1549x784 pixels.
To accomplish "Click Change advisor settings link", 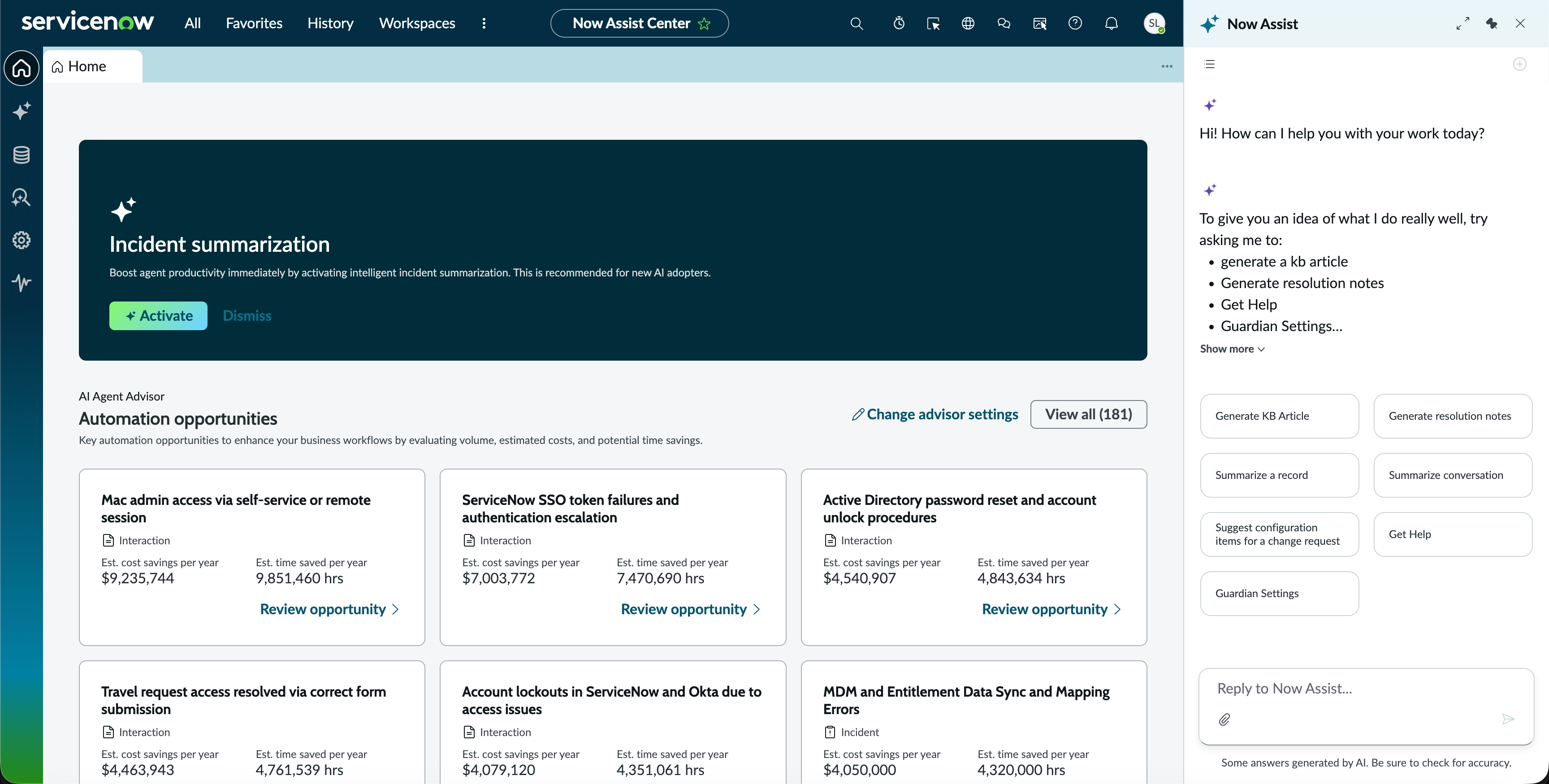I will [x=935, y=414].
